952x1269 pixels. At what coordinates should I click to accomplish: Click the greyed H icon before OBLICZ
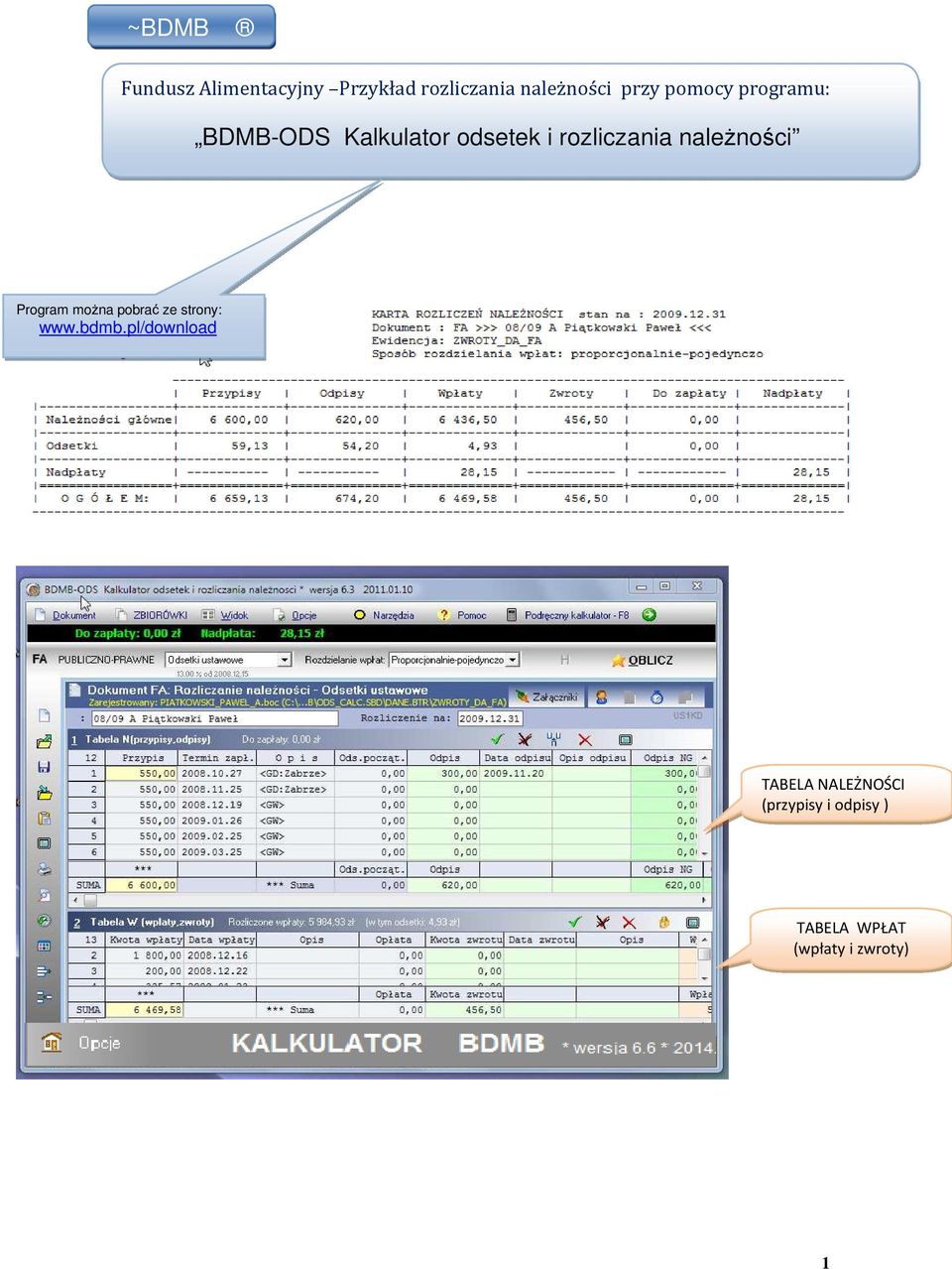(565, 660)
